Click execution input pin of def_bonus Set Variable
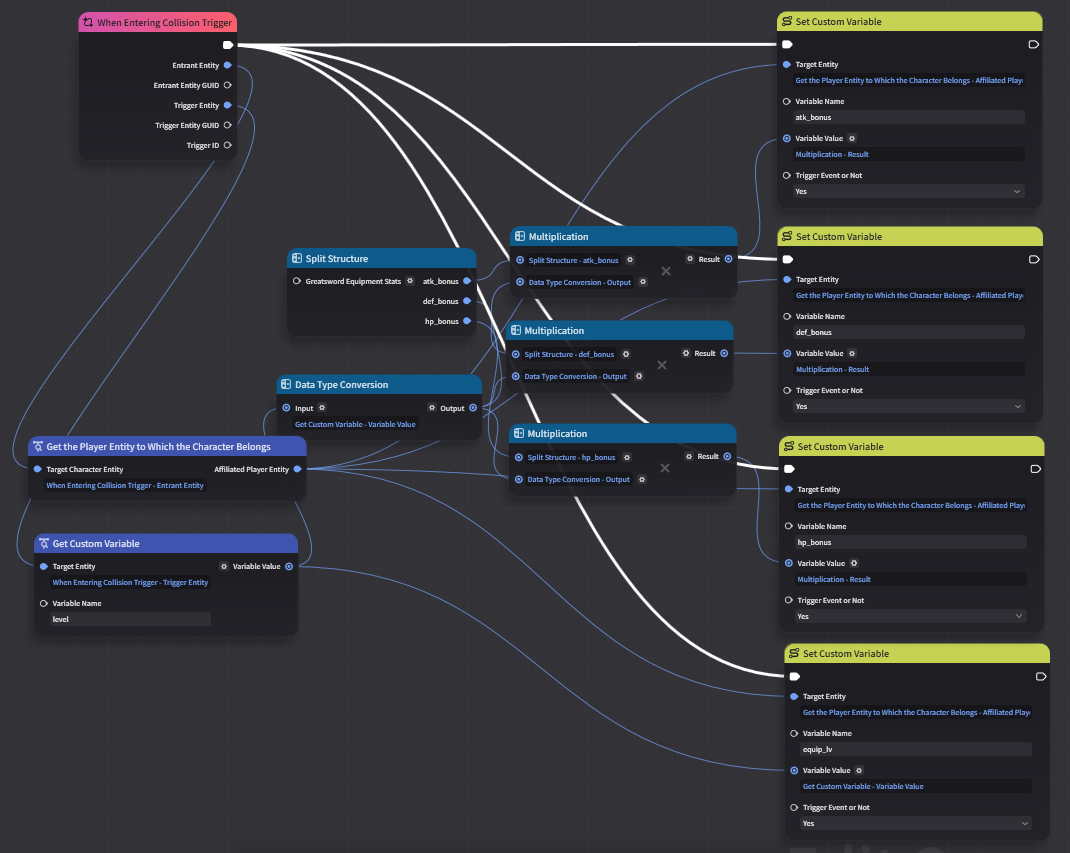1070x853 pixels. click(787, 259)
